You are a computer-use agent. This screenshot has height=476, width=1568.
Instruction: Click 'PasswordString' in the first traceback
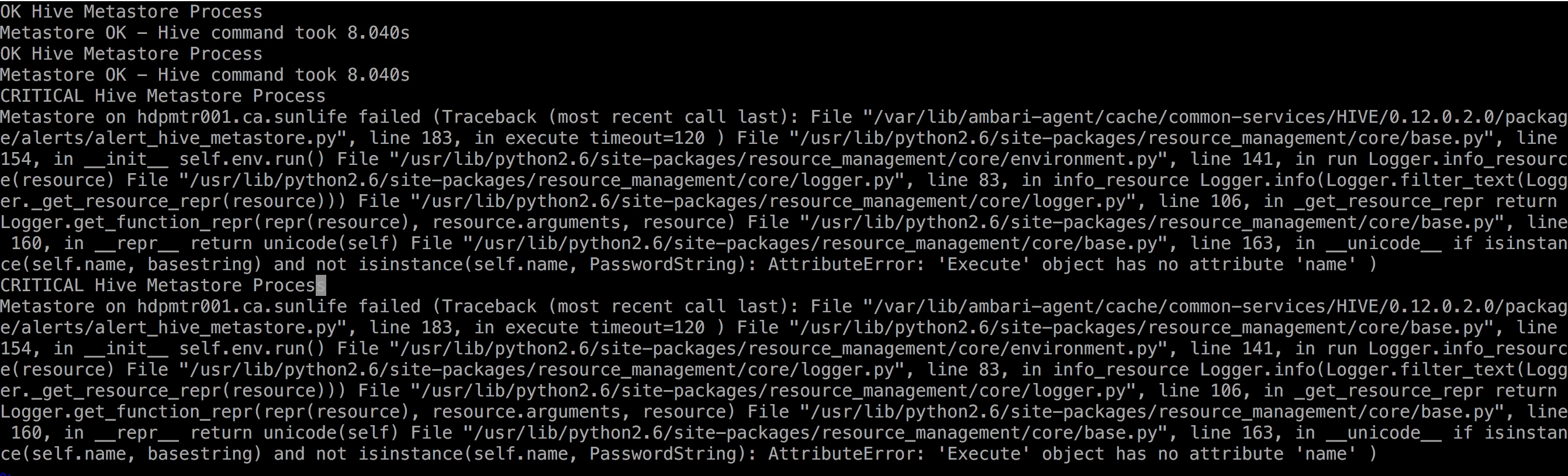pyautogui.click(x=663, y=265)
